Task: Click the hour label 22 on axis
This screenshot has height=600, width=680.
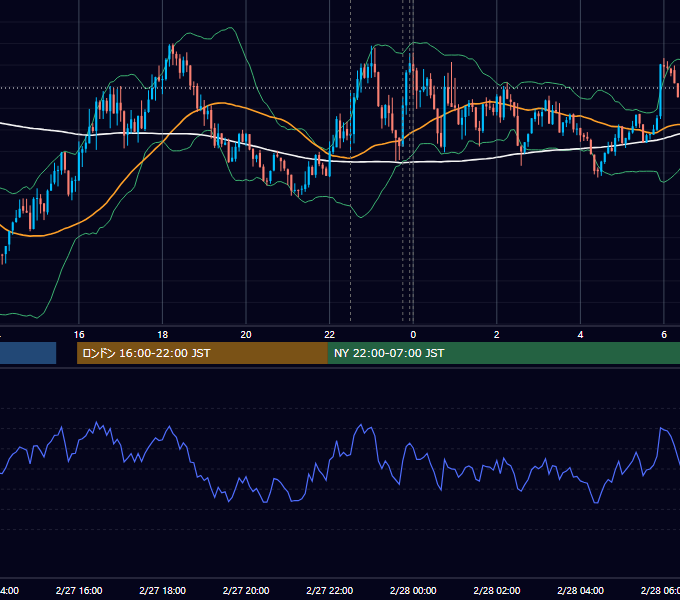Action: point(330,335)
